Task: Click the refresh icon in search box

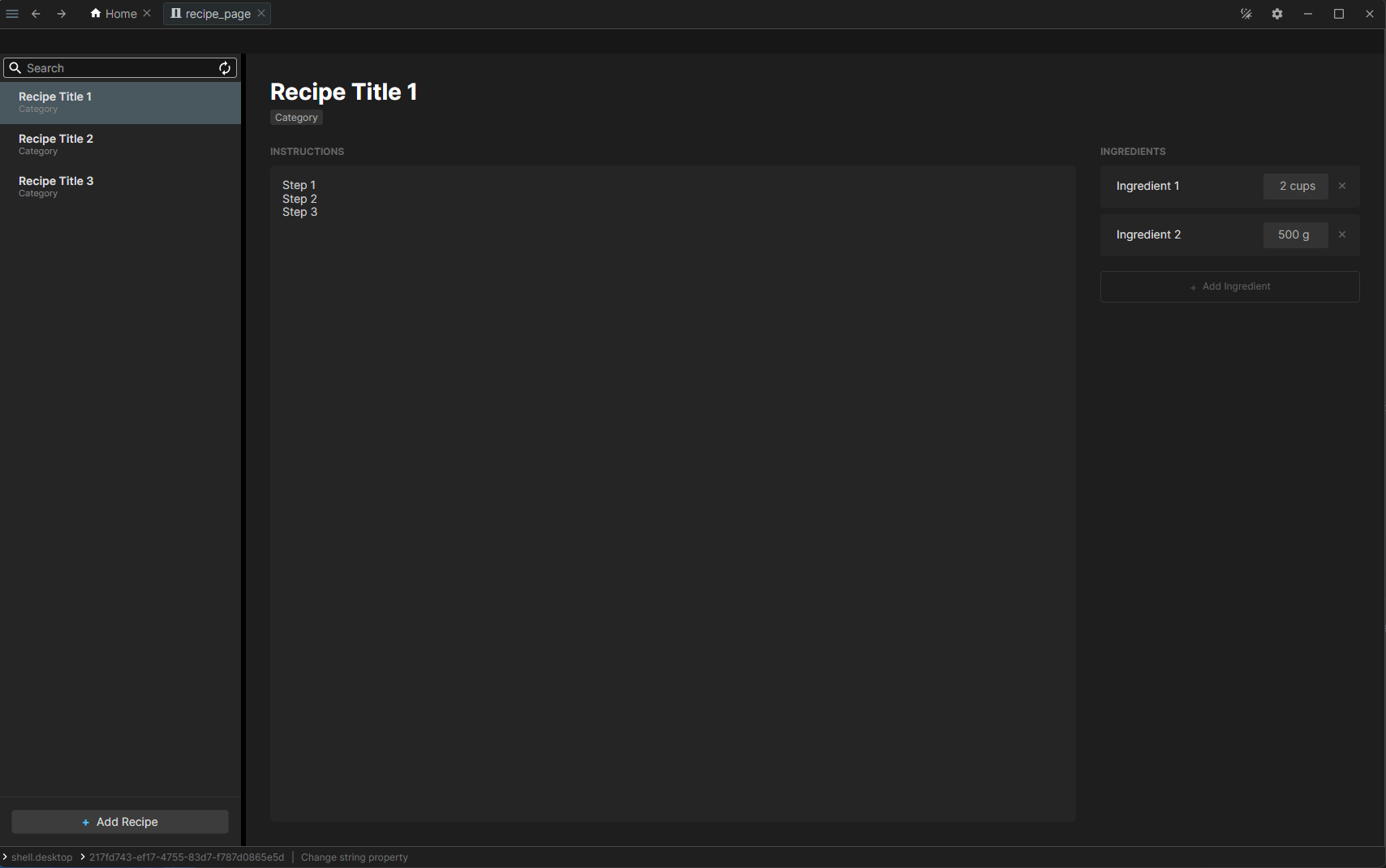Action: [225, 68]
